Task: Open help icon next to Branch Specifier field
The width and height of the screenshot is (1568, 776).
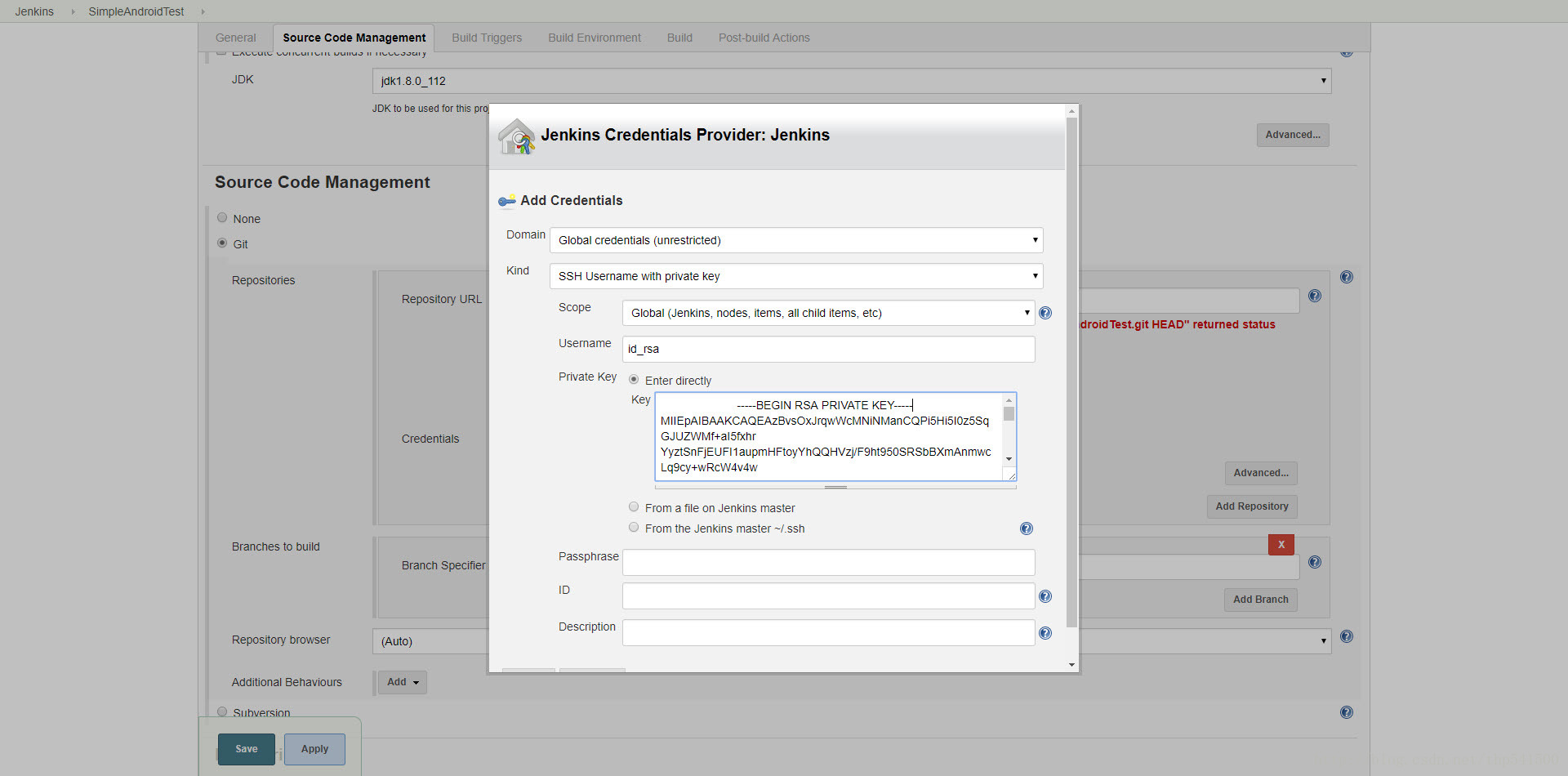Action: click(1315, 562)
